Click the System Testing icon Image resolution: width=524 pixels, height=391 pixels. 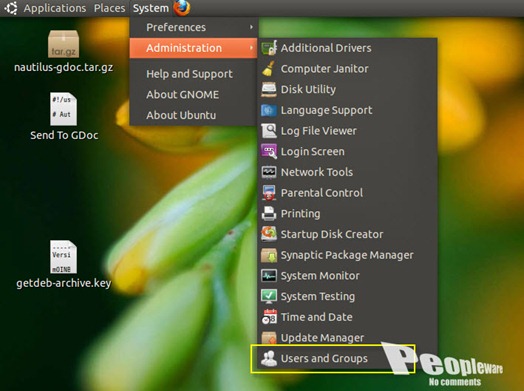269,296
